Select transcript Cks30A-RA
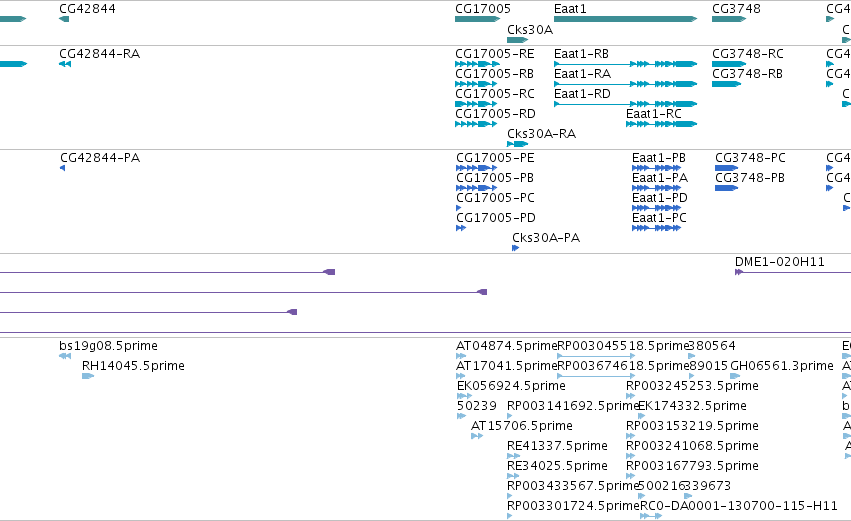 [x=541, y=134]
